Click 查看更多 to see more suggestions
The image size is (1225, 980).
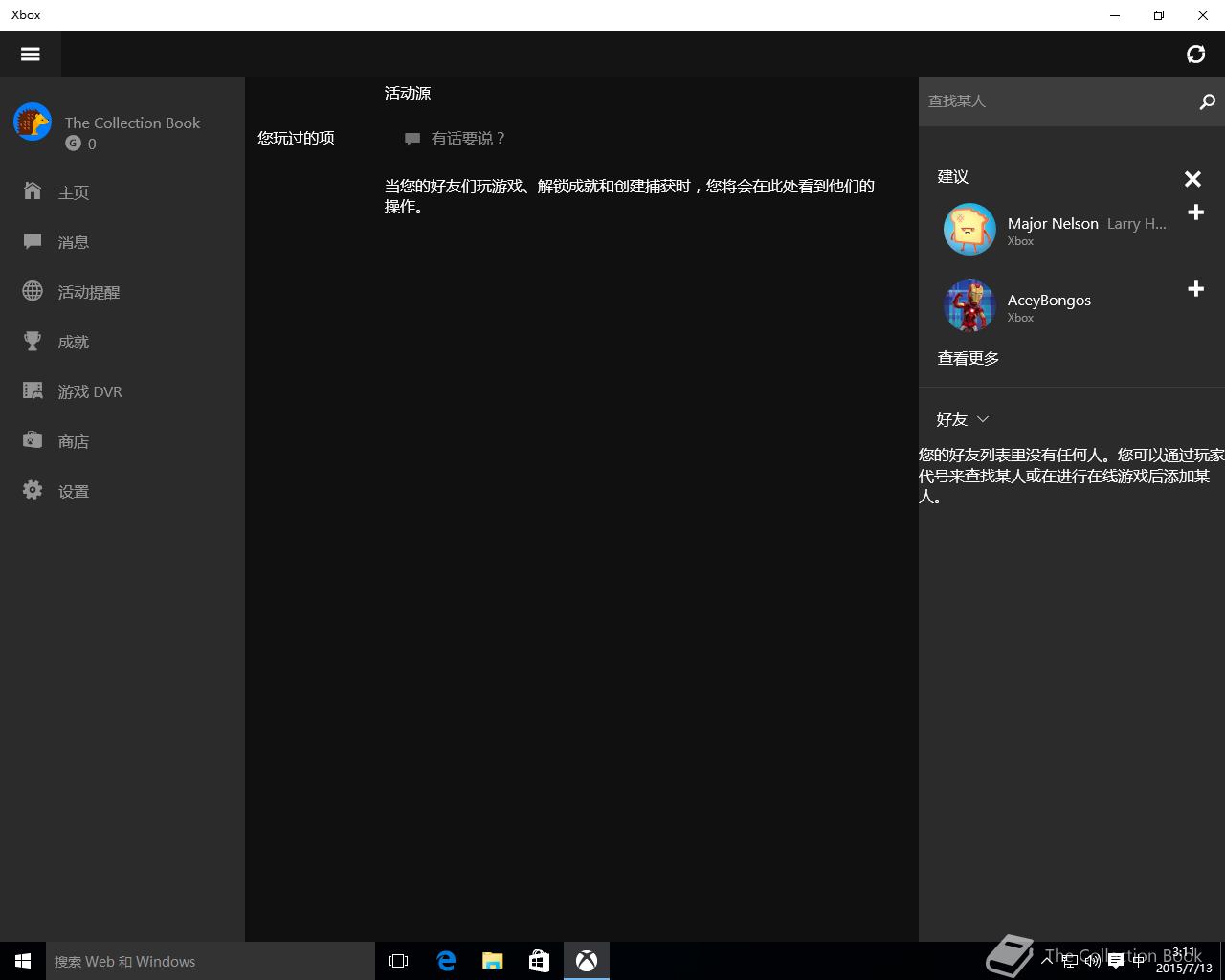coord(969,358)
